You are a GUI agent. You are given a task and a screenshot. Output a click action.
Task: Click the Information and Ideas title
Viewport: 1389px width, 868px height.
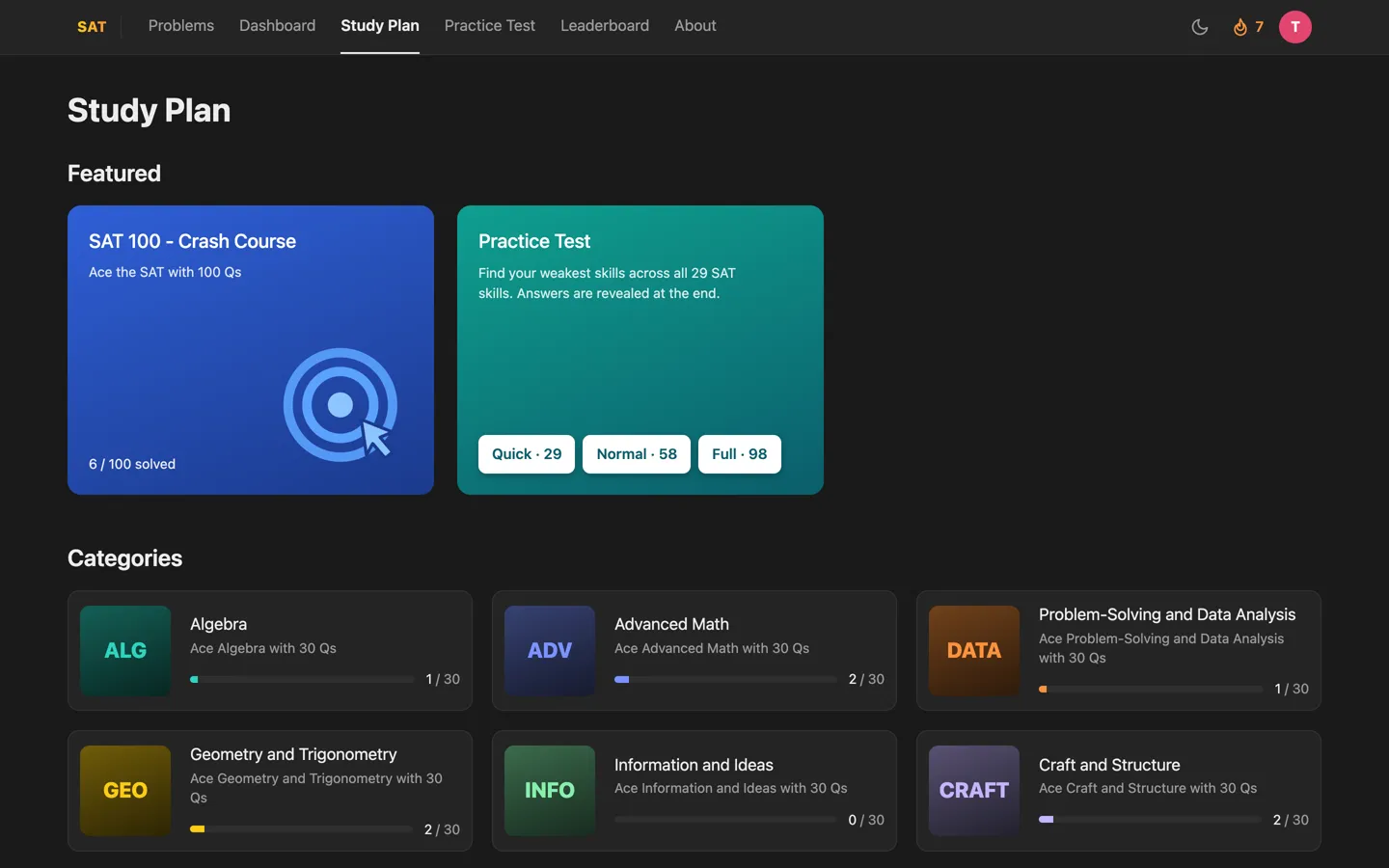point(694,765)
